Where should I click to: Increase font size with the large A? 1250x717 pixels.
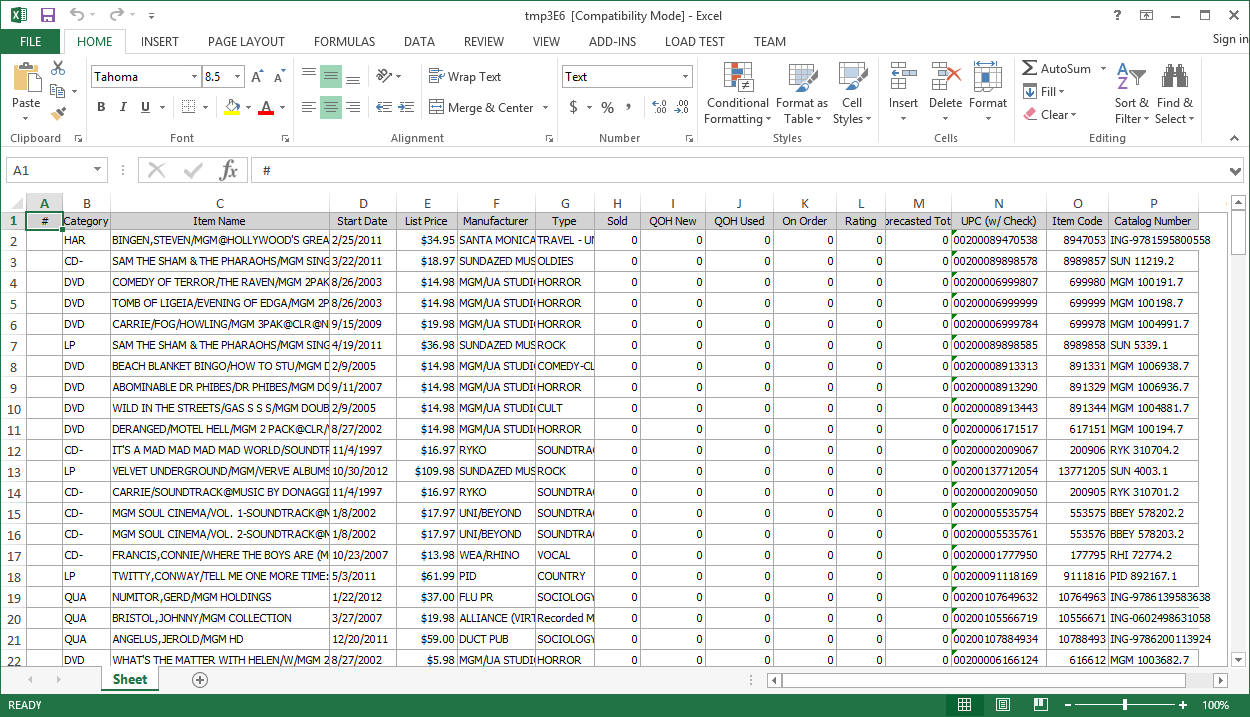257,77
